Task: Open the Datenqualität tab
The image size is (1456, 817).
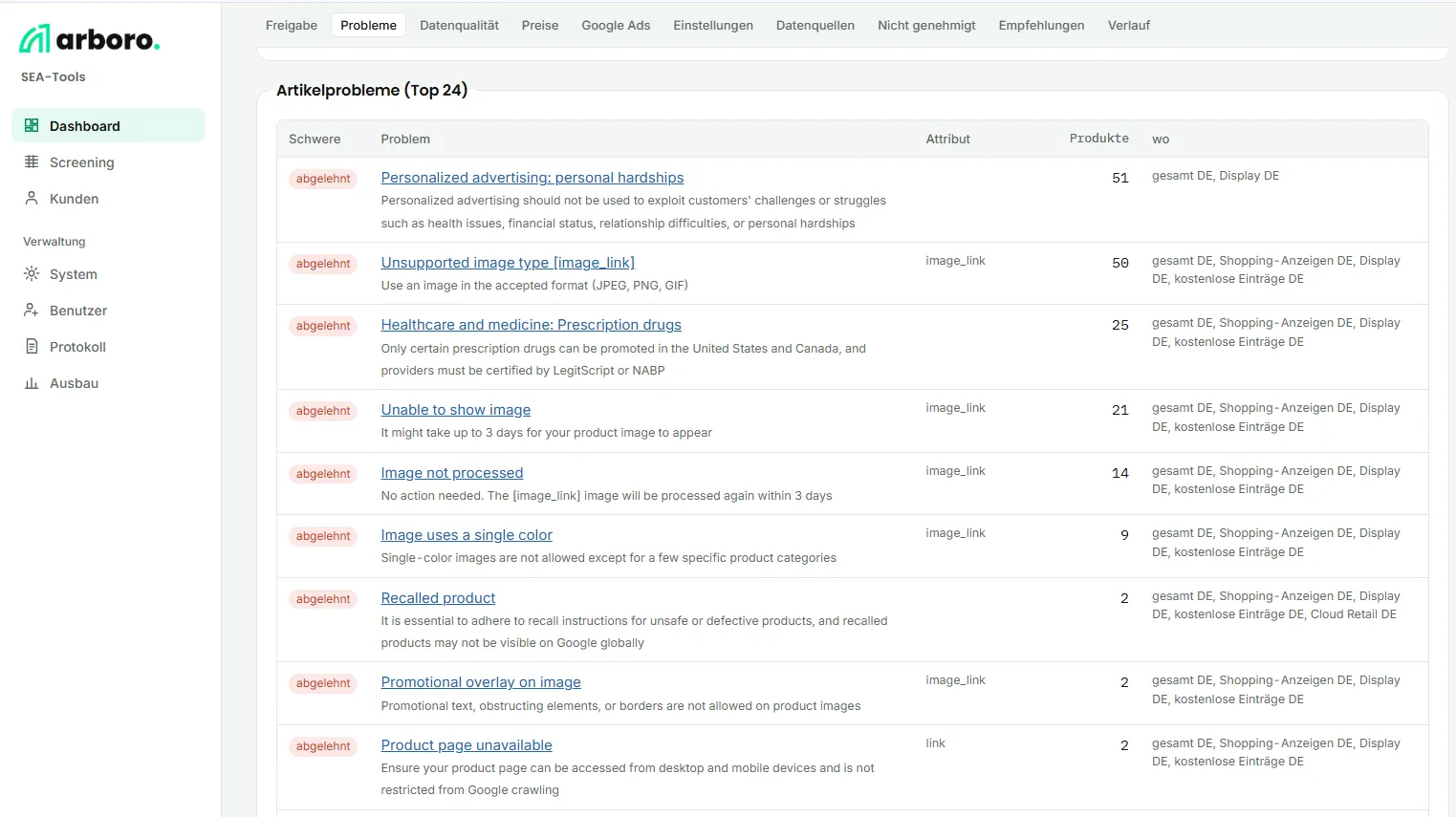Action: (459, 25)
